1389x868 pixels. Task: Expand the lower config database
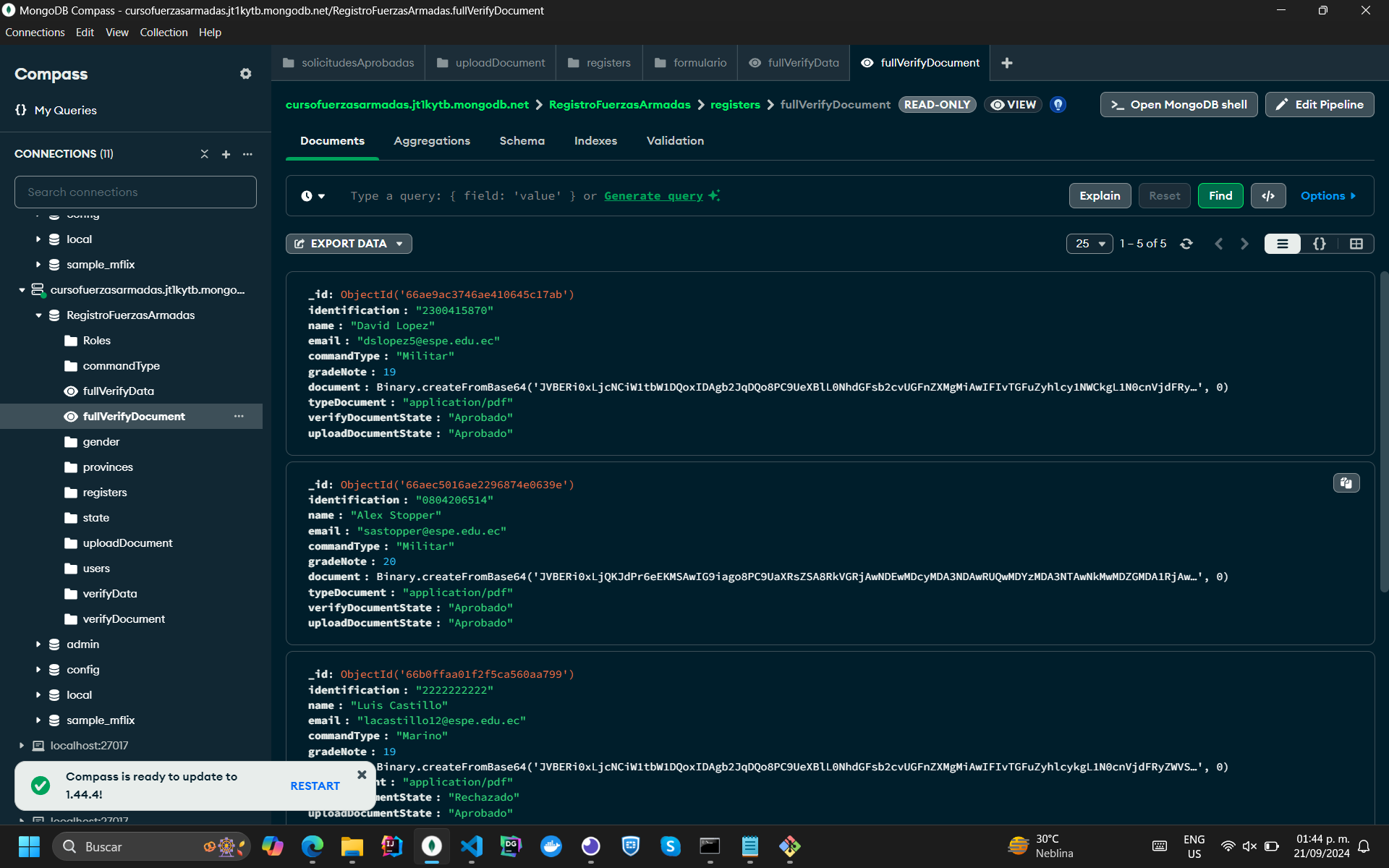tap(38, 670)
